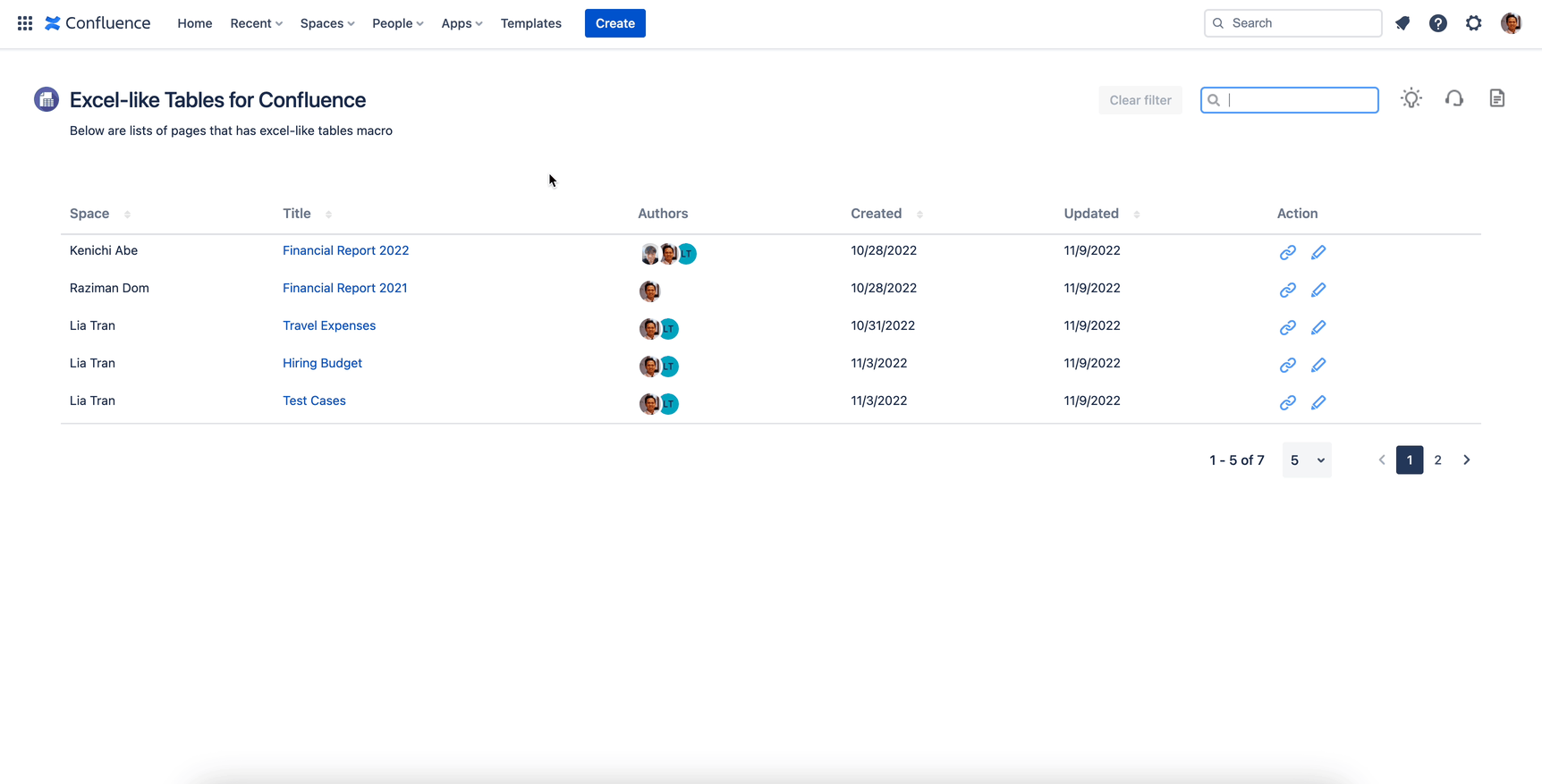This screenshot has height=784, width=1542.
Task: Open the rows per page dropdown
Action: coord(1306,460)
